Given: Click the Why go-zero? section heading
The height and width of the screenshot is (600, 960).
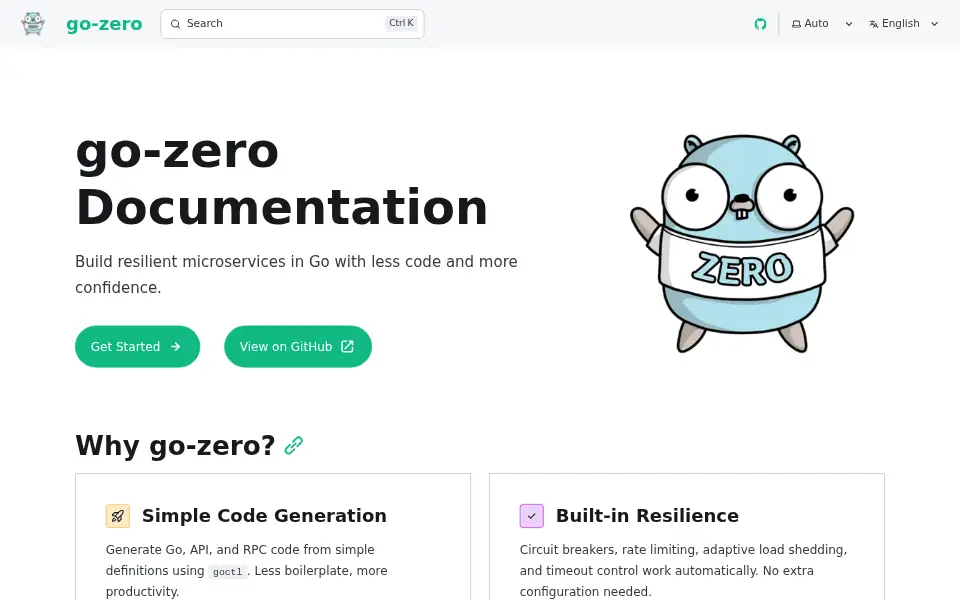Looking at the screenshot, I should pyautogui.click(x=175, y=446).
